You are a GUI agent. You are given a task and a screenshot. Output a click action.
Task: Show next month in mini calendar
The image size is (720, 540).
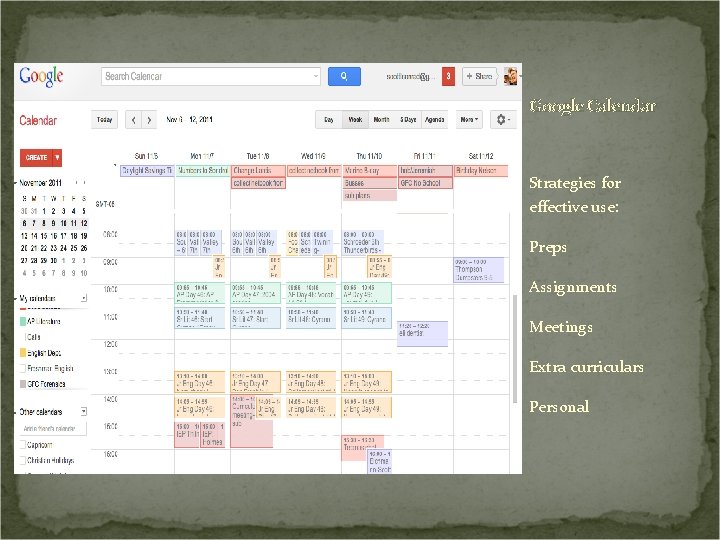pos(84,183)
